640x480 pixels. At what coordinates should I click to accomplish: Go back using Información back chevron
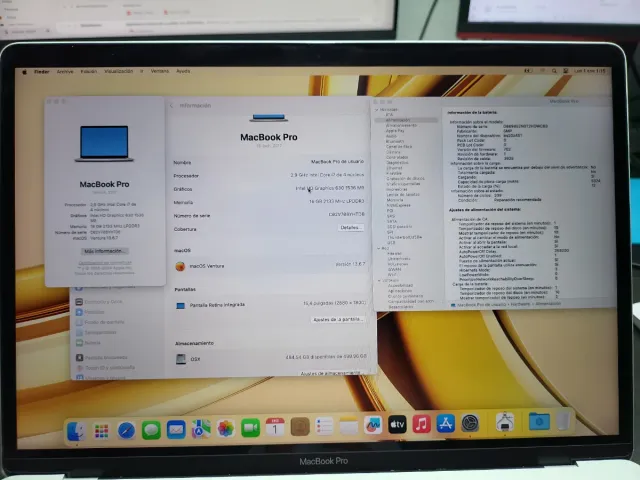[x=171, y=105]
